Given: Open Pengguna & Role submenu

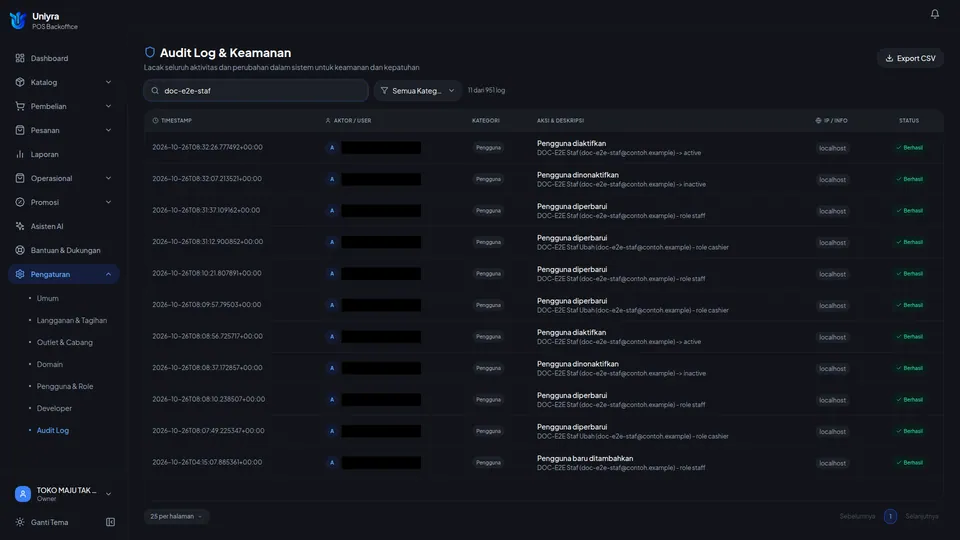Looking at the screenshot, I should tap(65, 386).
